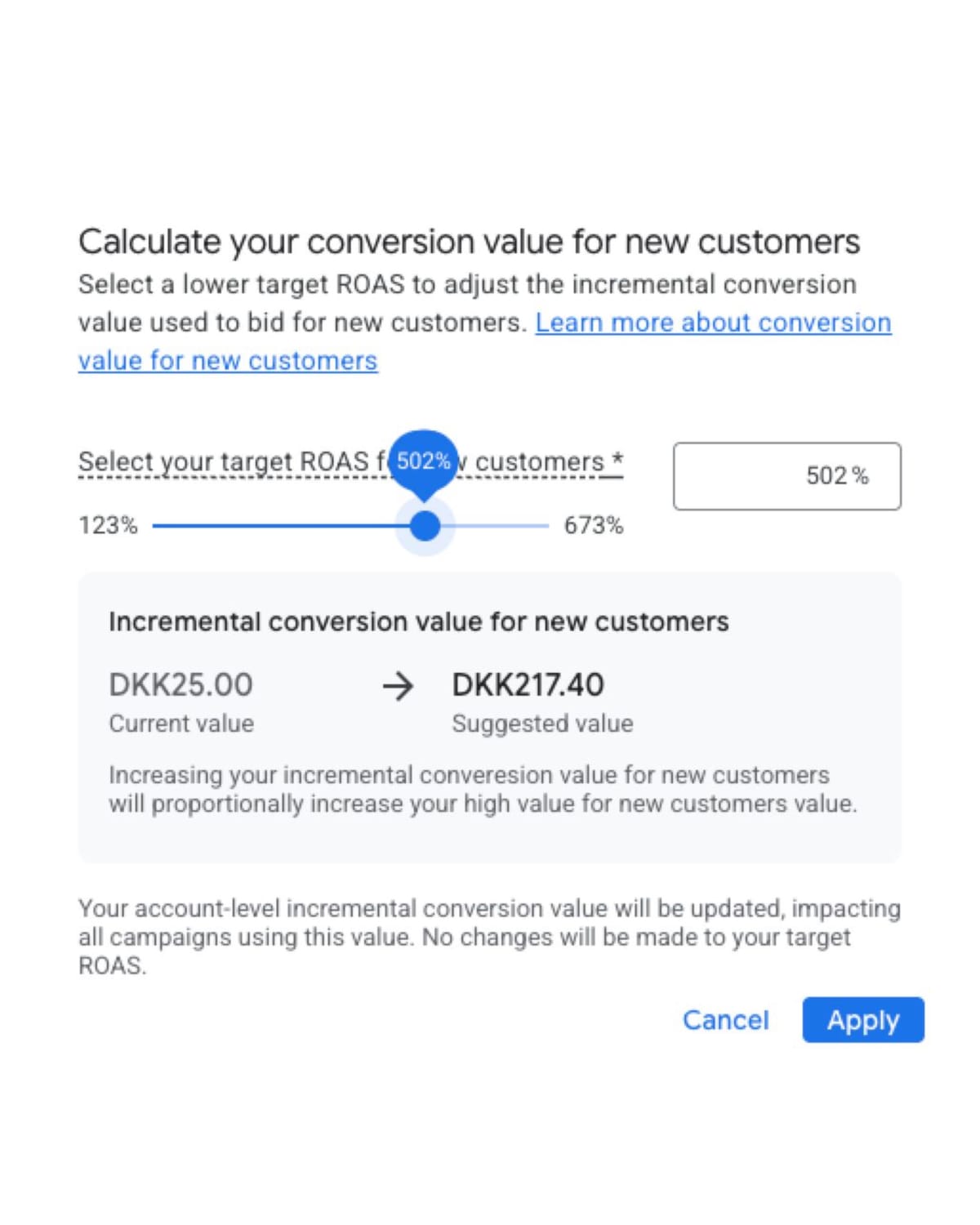980x1225 pixels.
Task: Apply the suggested conversion value
Action: pos(862,1020)
